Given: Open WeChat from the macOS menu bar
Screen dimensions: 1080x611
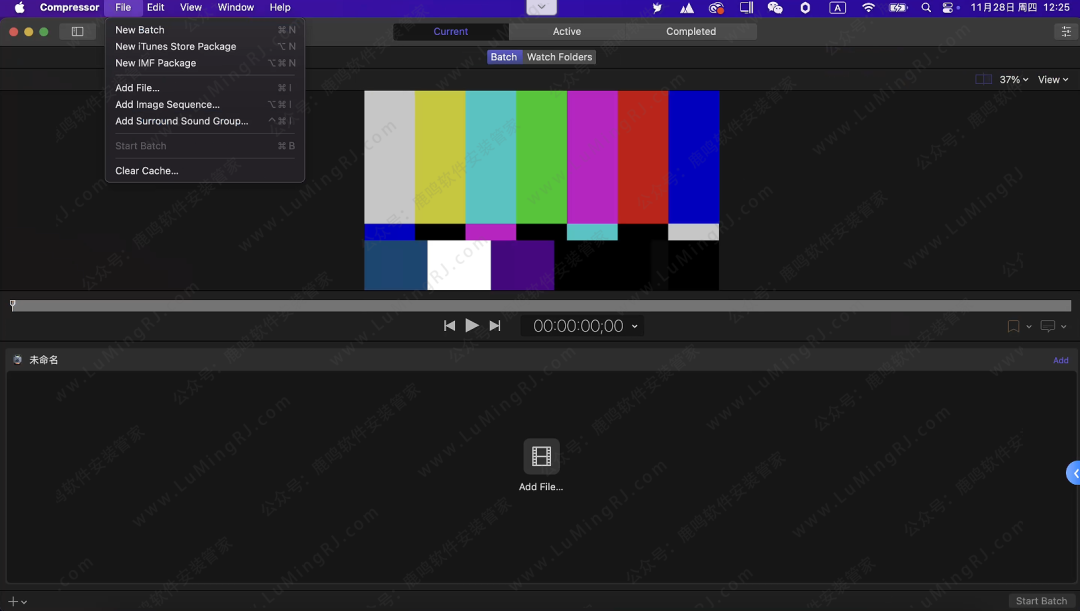Looking at the screenshot, I should 775,8.
